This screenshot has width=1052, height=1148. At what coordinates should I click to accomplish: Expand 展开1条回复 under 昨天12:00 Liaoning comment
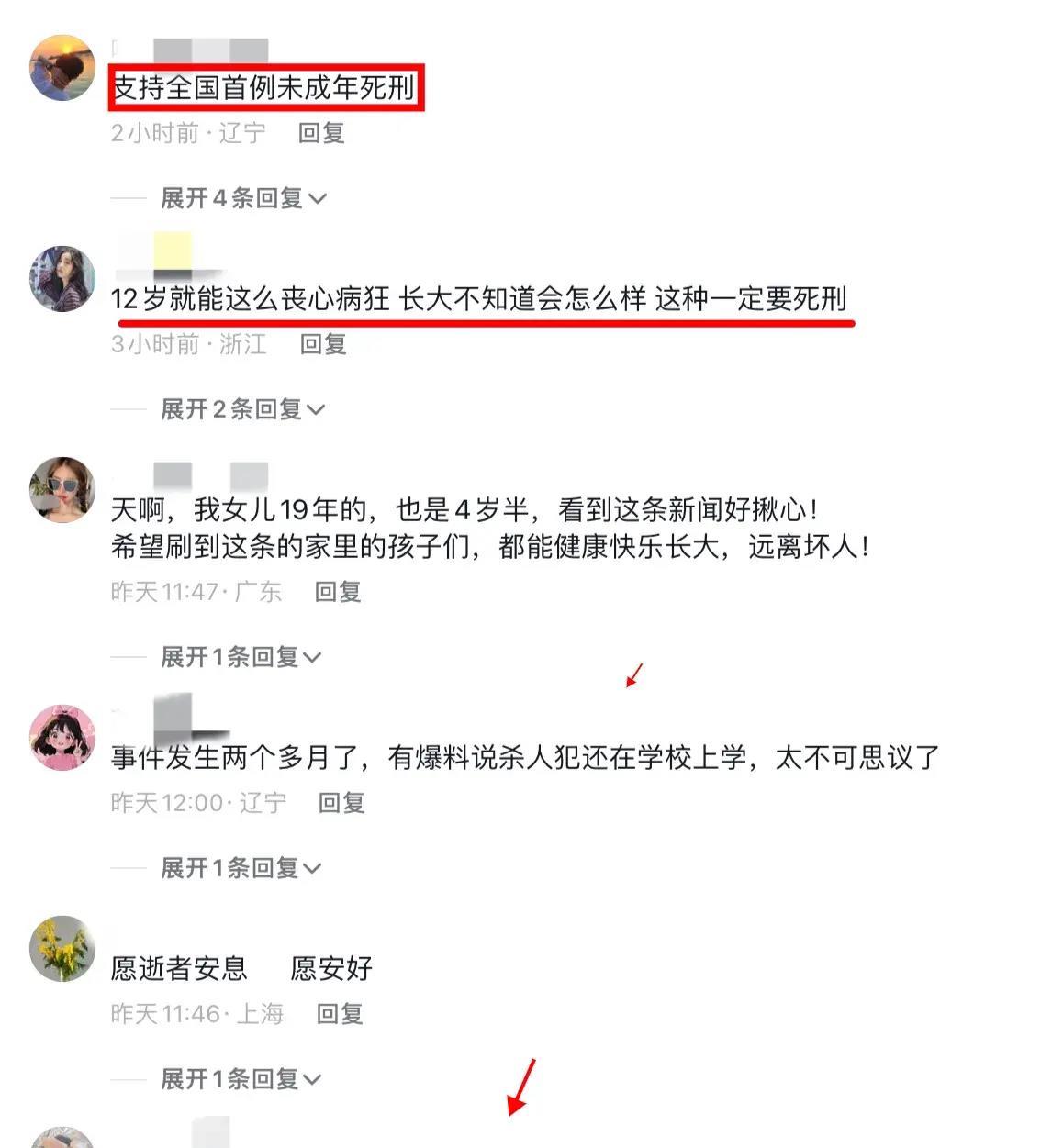coord(241,868)
